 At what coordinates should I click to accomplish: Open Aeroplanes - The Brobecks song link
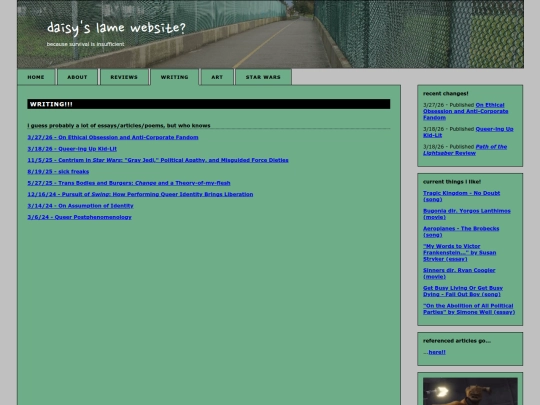click(x=461, y=231)
